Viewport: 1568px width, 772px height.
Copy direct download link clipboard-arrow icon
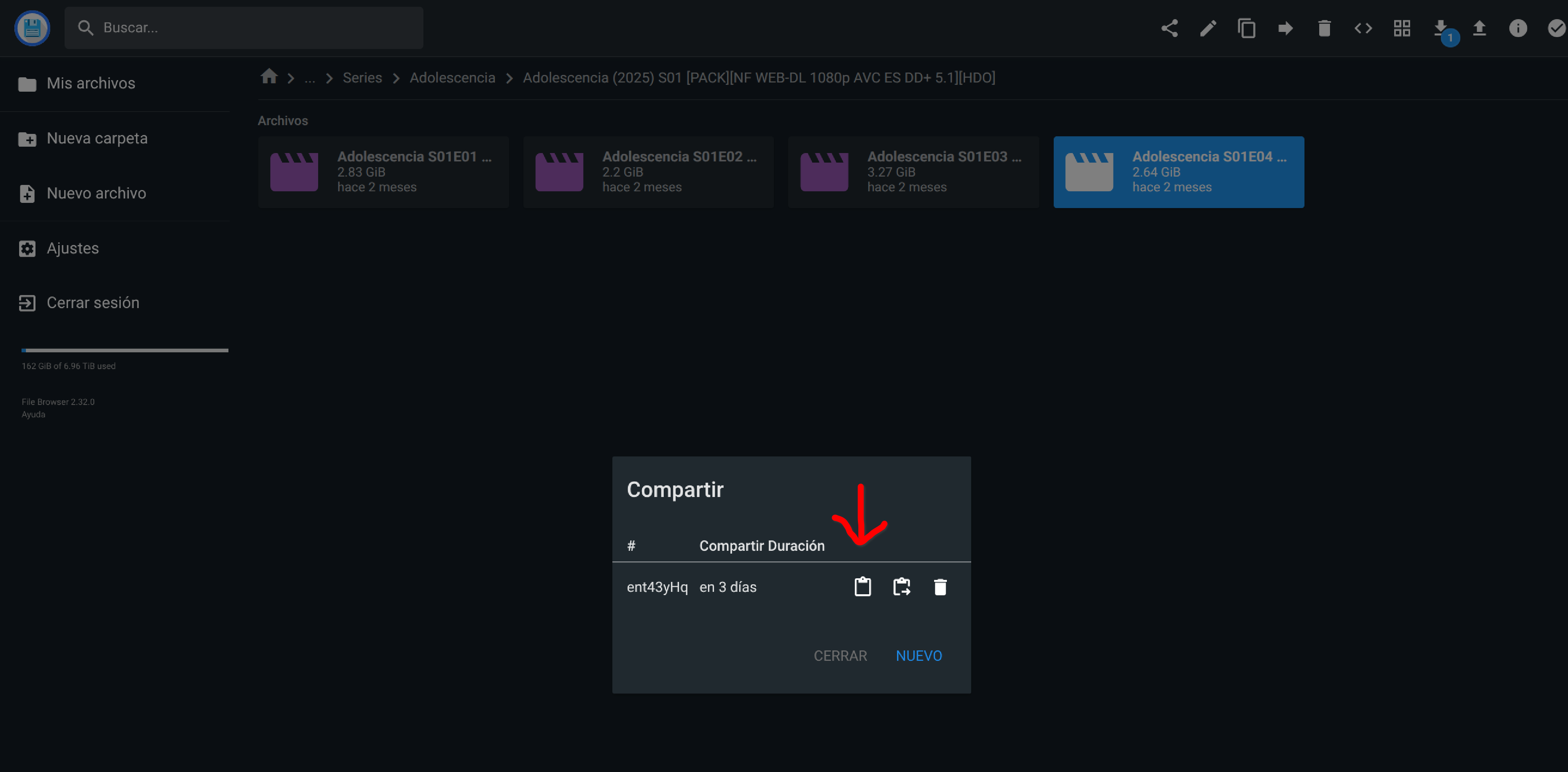[x=901, y=586]
